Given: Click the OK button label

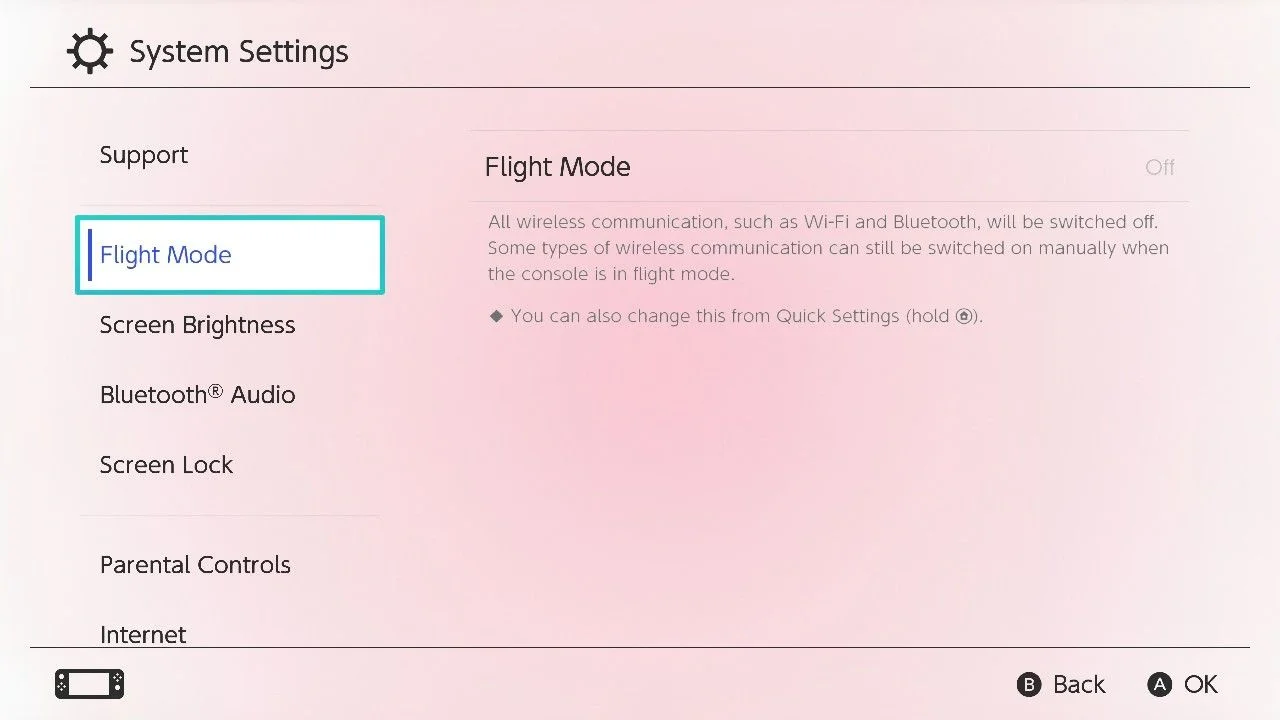Looking at the screenshot, I should coord(1201,684).
